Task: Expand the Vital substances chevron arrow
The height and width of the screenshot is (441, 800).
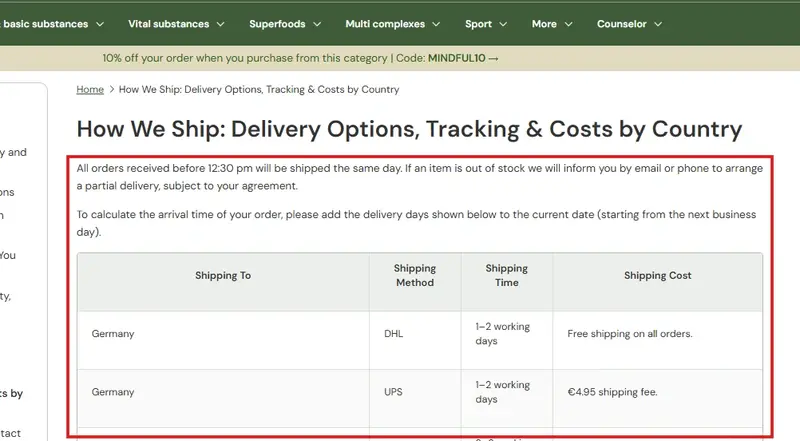Action: (x=220, y=24)
